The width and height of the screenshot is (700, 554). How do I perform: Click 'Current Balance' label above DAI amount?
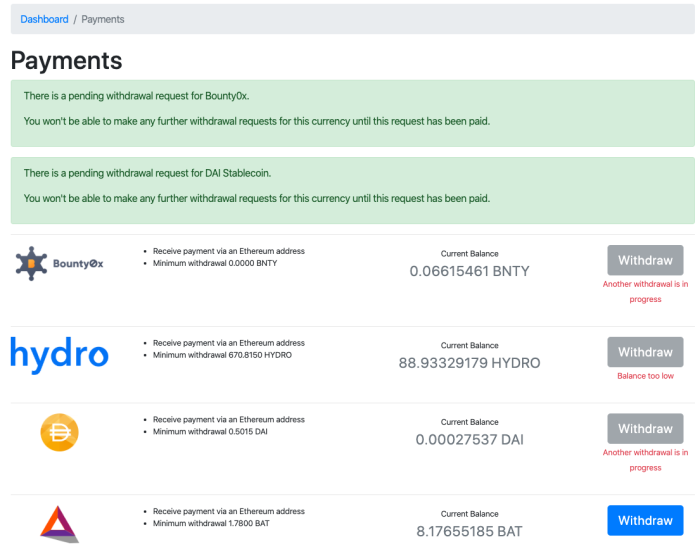pos(469,422)
